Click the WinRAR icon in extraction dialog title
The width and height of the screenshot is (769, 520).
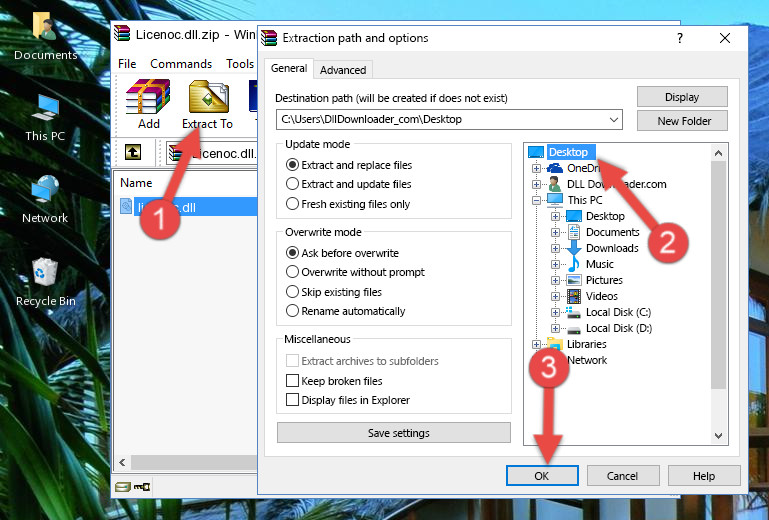point(269,38)
